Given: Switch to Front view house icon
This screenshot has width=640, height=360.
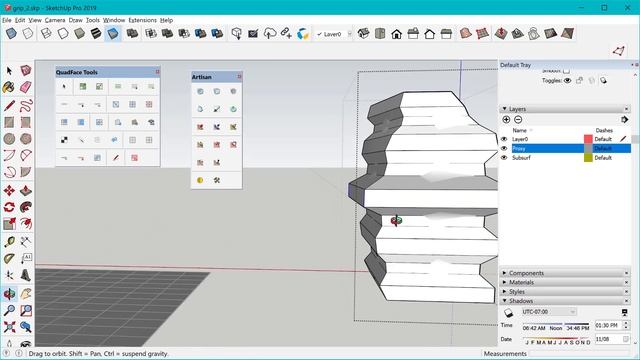Looking at the screenshot, I should (396, 34).
